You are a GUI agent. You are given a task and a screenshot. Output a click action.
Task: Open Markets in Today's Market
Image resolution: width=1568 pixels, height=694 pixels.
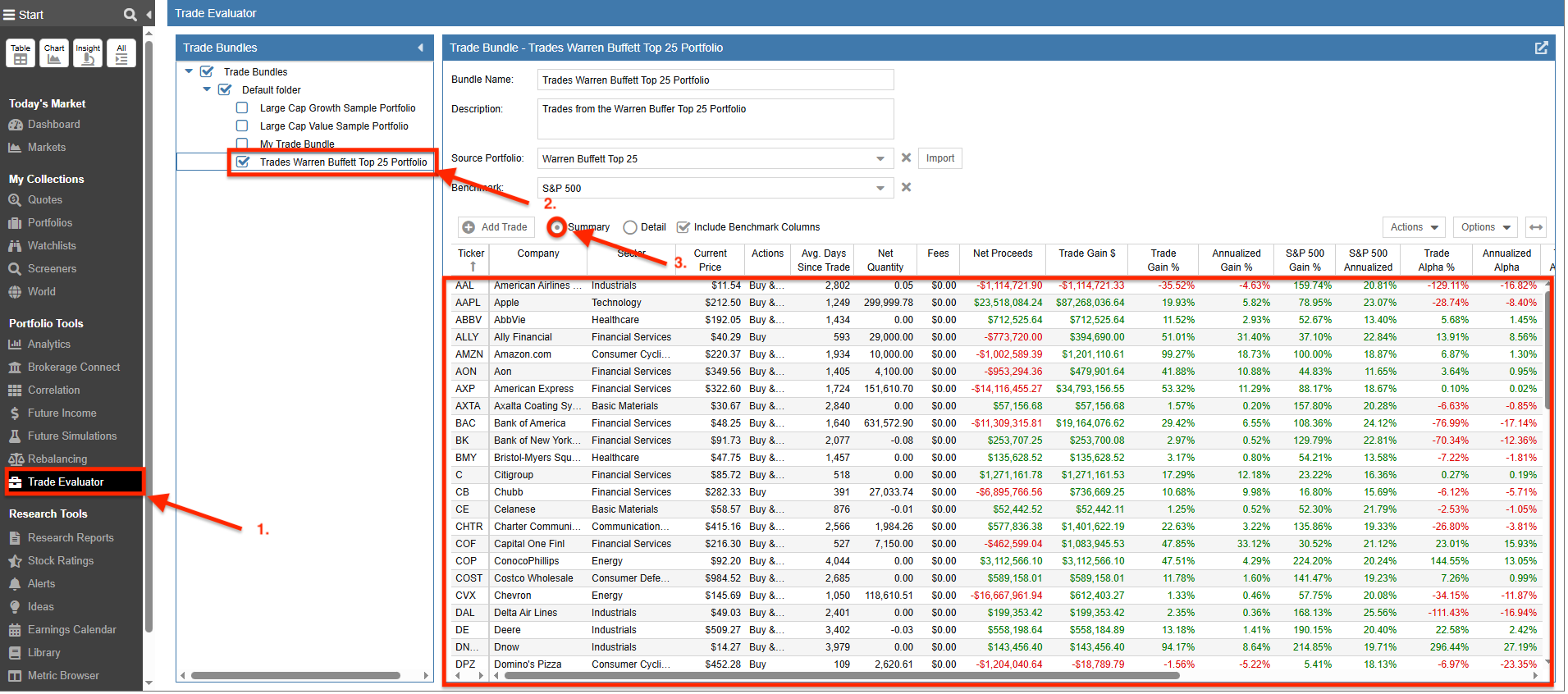(x=46, y=148)
